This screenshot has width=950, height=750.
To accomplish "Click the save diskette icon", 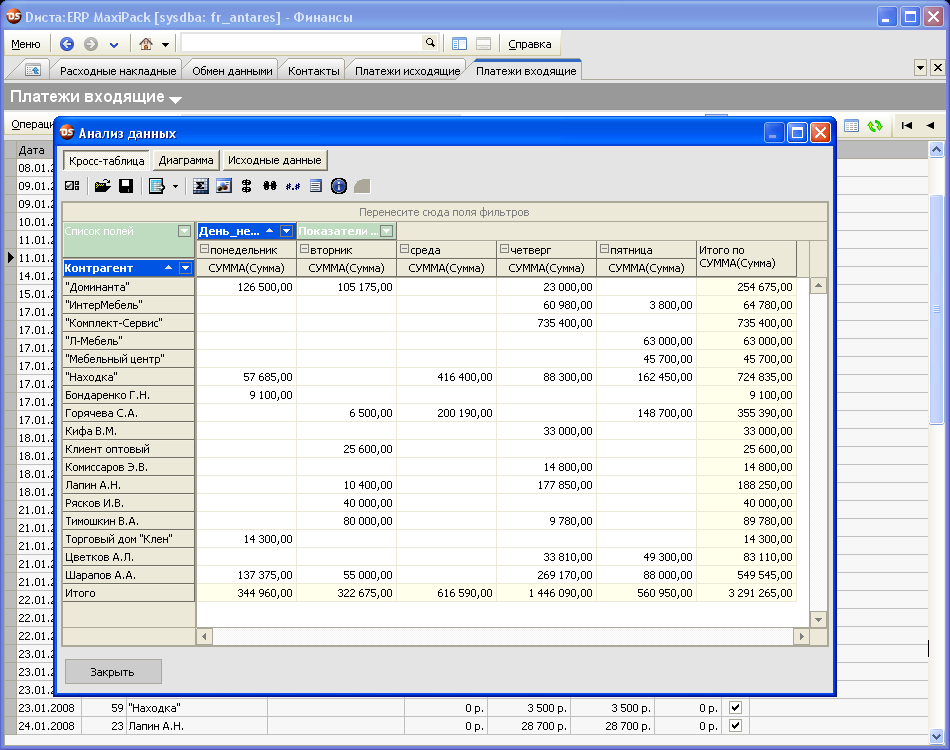I will point(126,186).
